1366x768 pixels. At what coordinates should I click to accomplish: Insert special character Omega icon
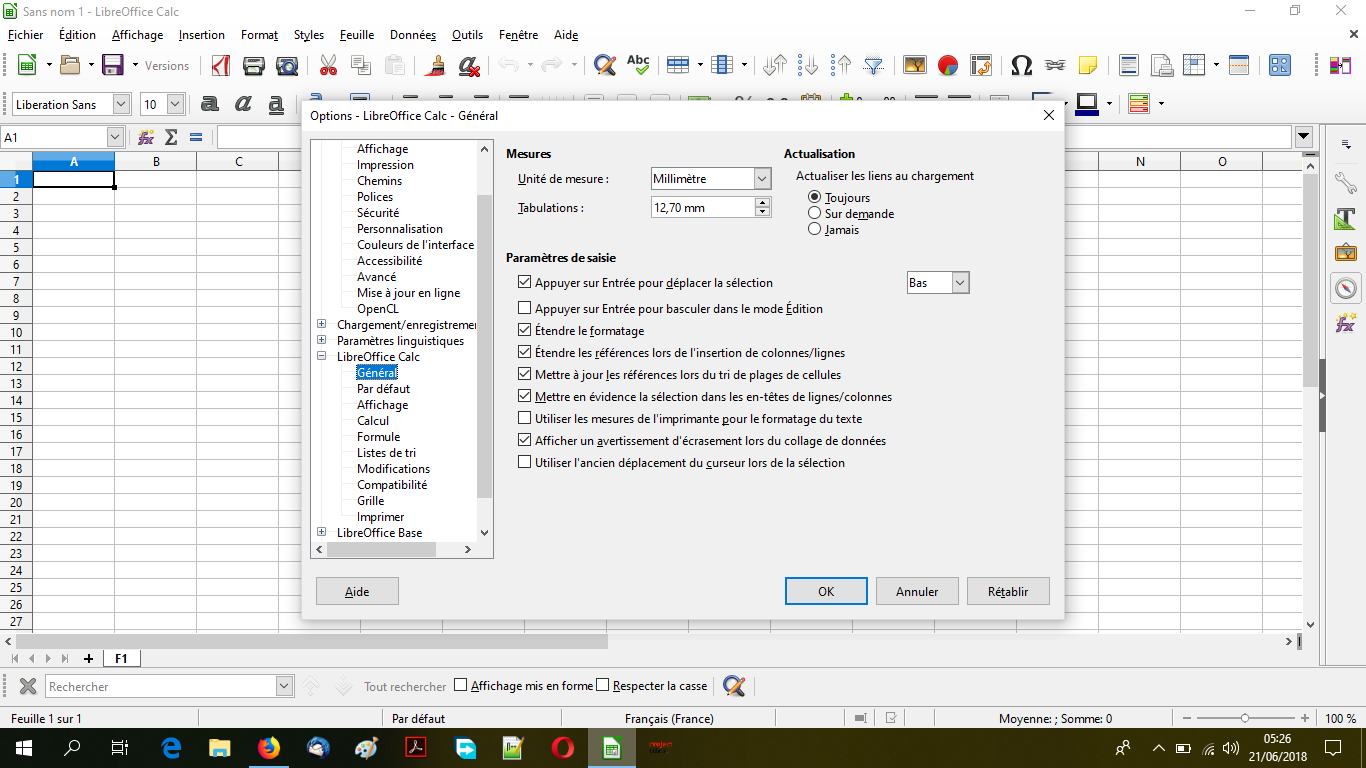(1022, 65)
